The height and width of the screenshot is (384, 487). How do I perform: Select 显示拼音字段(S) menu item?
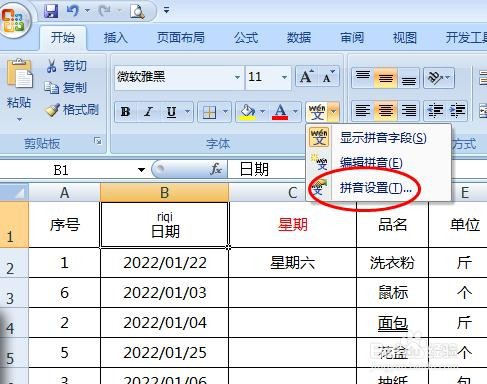(379, 137)
